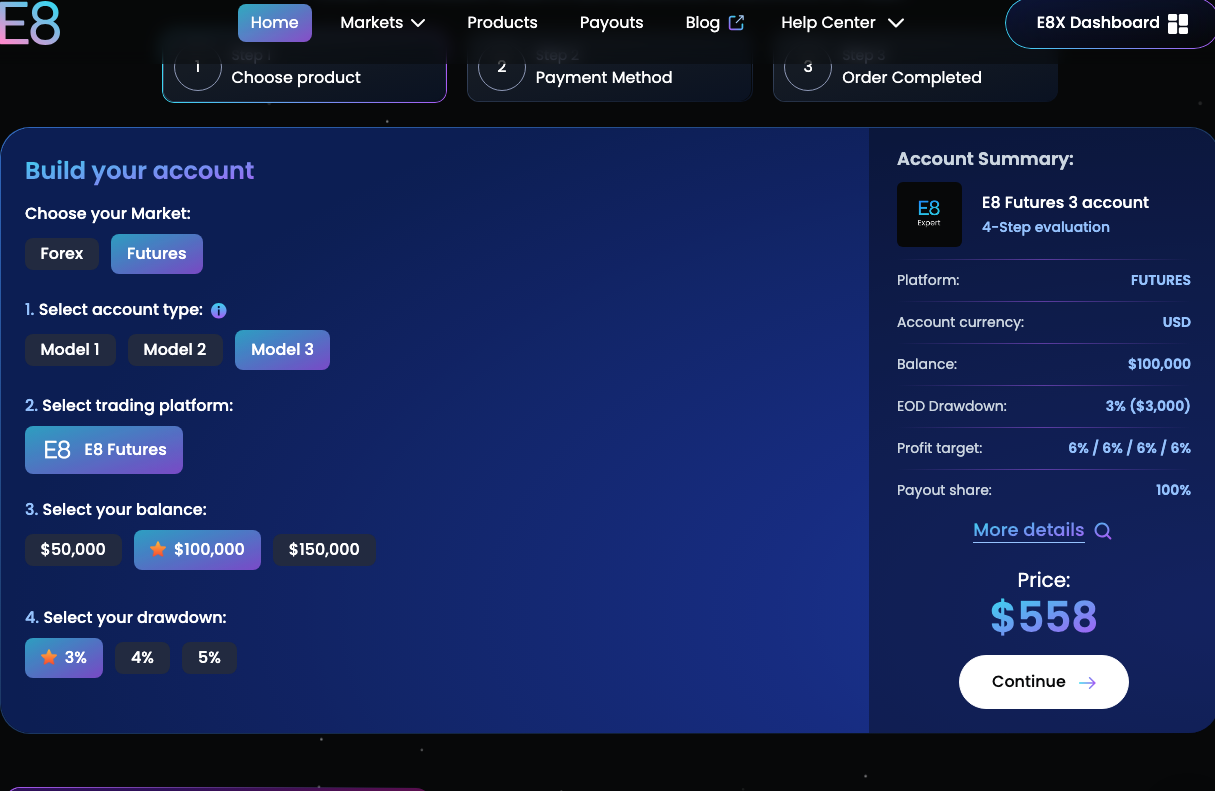This screenshot has width=1215, height=791.
Task: Expand the Markets dropdown menu
Action: point(382,23)
